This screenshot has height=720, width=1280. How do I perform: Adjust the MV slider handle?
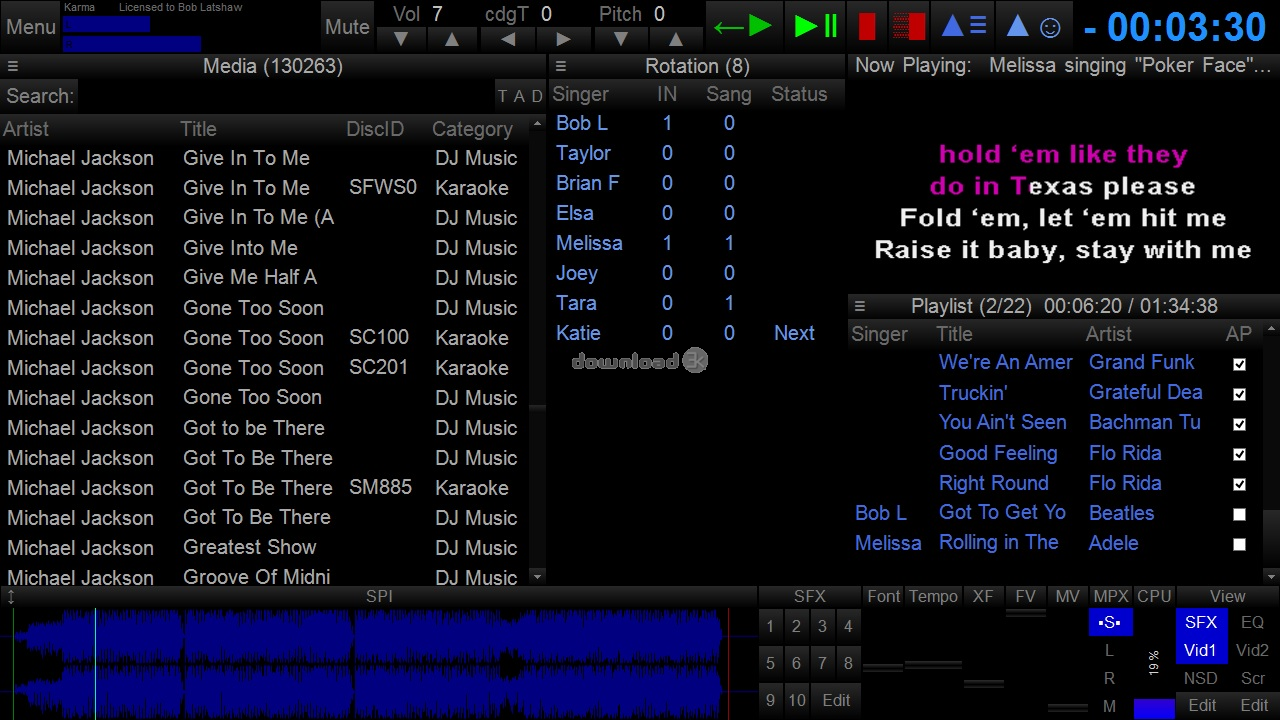click(x=1067, y=707)
